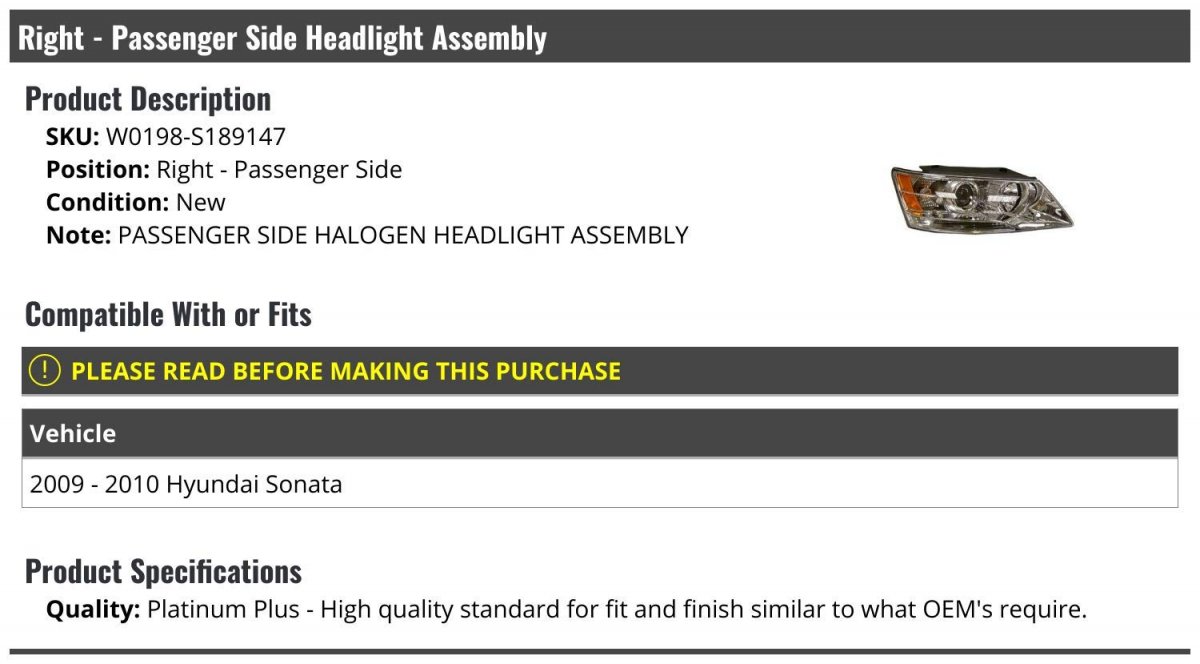Click the SKU number W0198-S189147
The width and height of the screenshot is (1200, 664).
tap(196, 137)
